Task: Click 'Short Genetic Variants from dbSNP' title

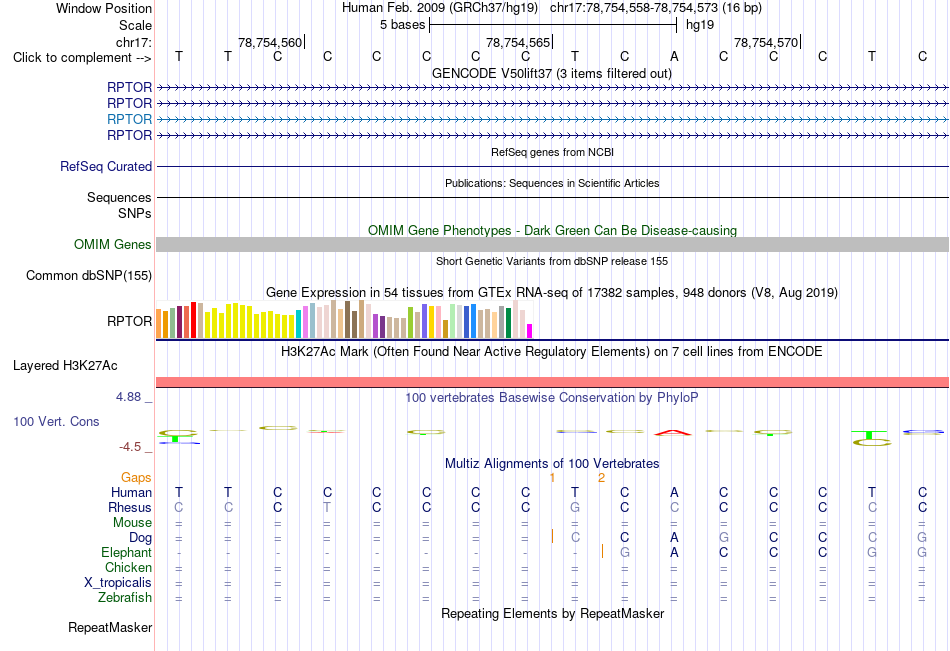Action: click(552, 261)
